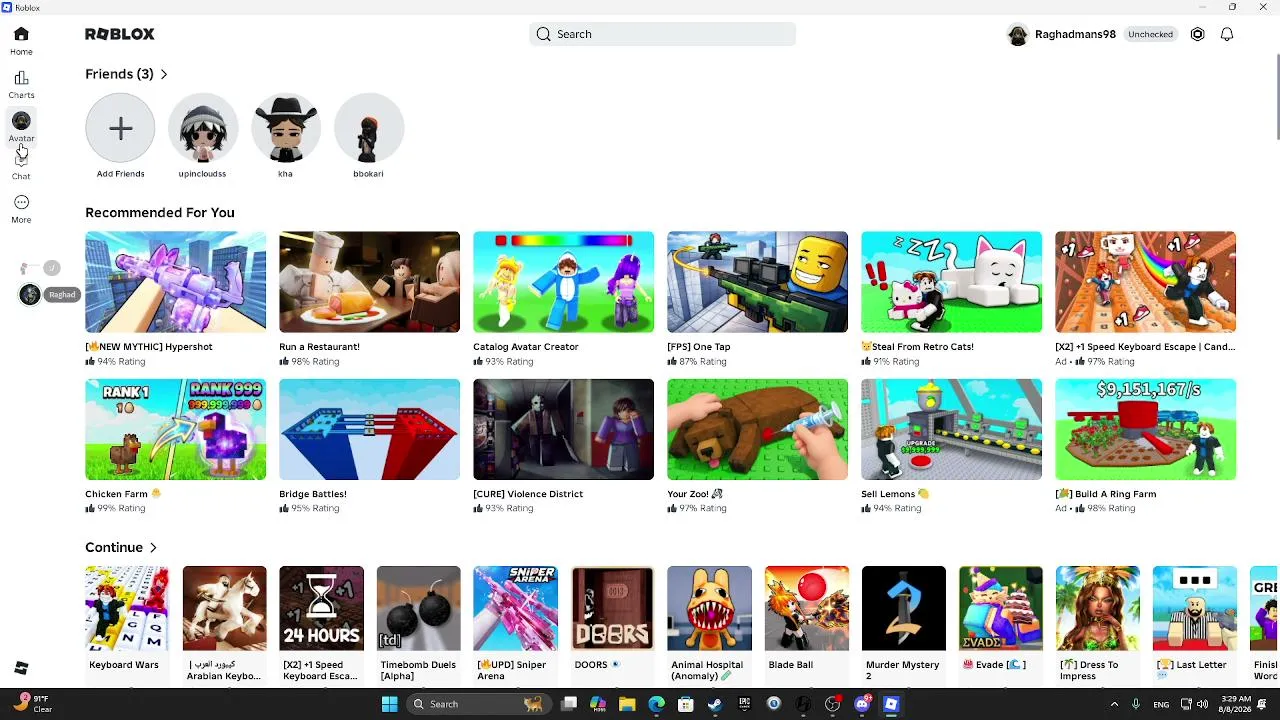Open +1 Speed Keyboard Escape ad thumbnail
Screen dimensions: 1280x720
(x=1145, y=282)
